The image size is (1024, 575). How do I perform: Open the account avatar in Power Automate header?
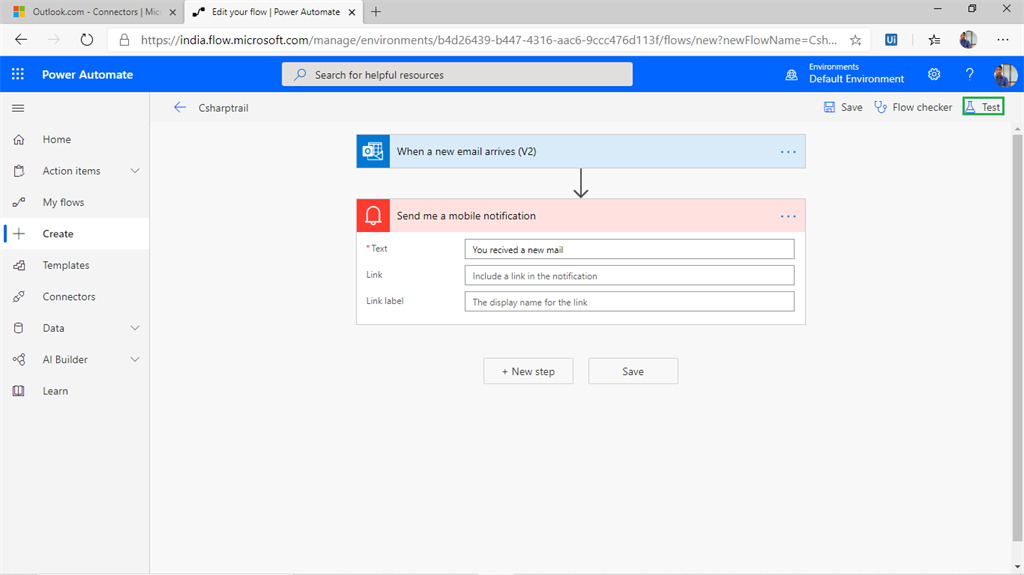pos(1005,75)
